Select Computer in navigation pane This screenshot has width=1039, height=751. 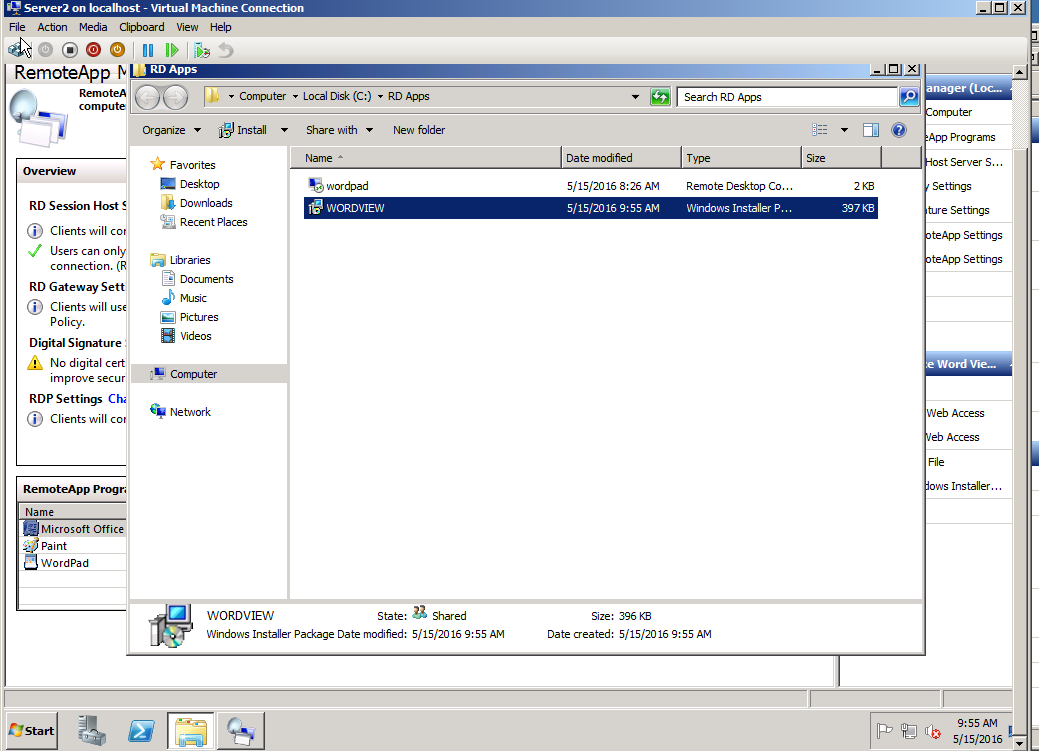pyautogui.click(x=209, y=374)
